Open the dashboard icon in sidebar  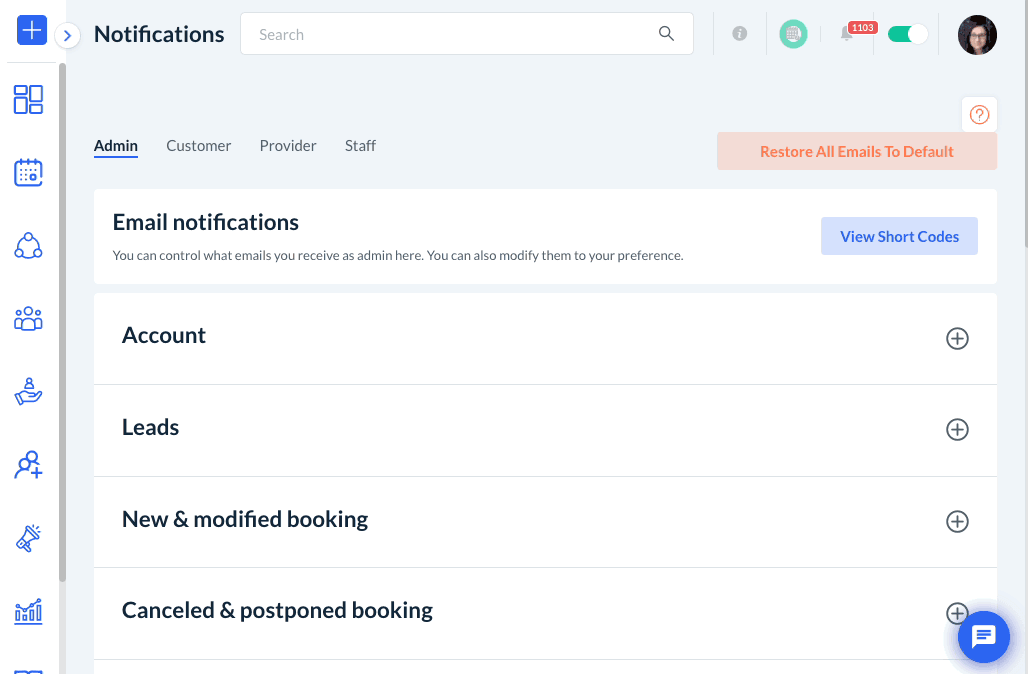28,99
